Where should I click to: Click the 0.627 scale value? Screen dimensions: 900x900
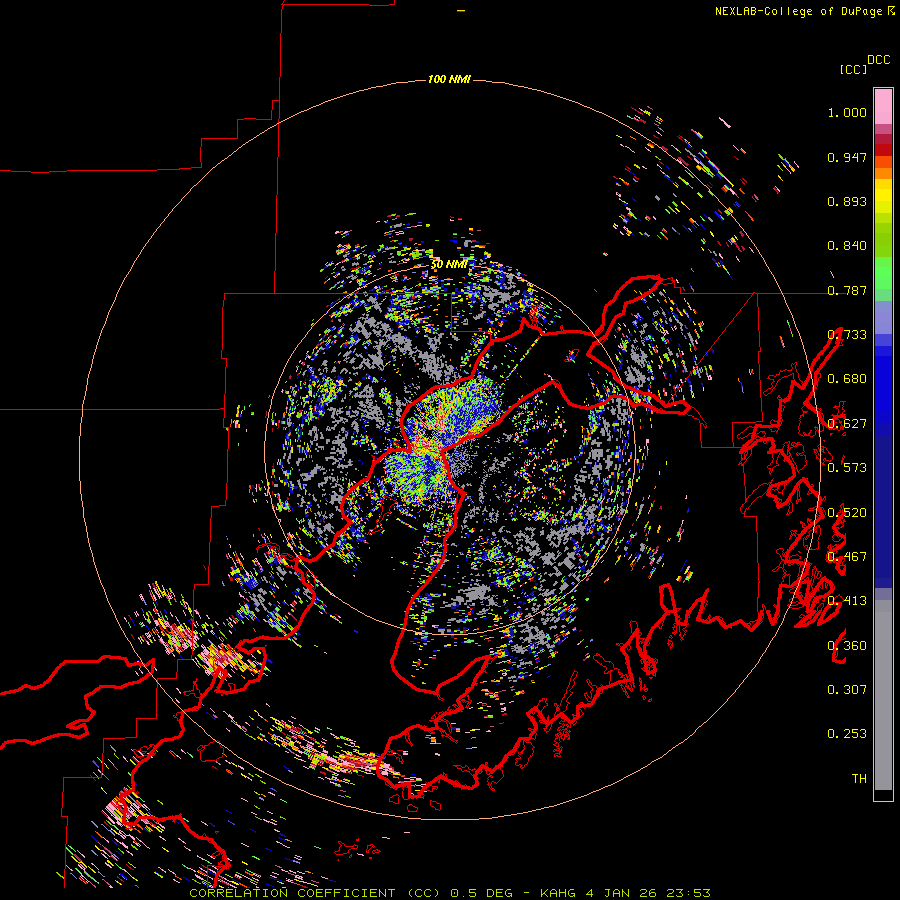click(x=847, y=424)
